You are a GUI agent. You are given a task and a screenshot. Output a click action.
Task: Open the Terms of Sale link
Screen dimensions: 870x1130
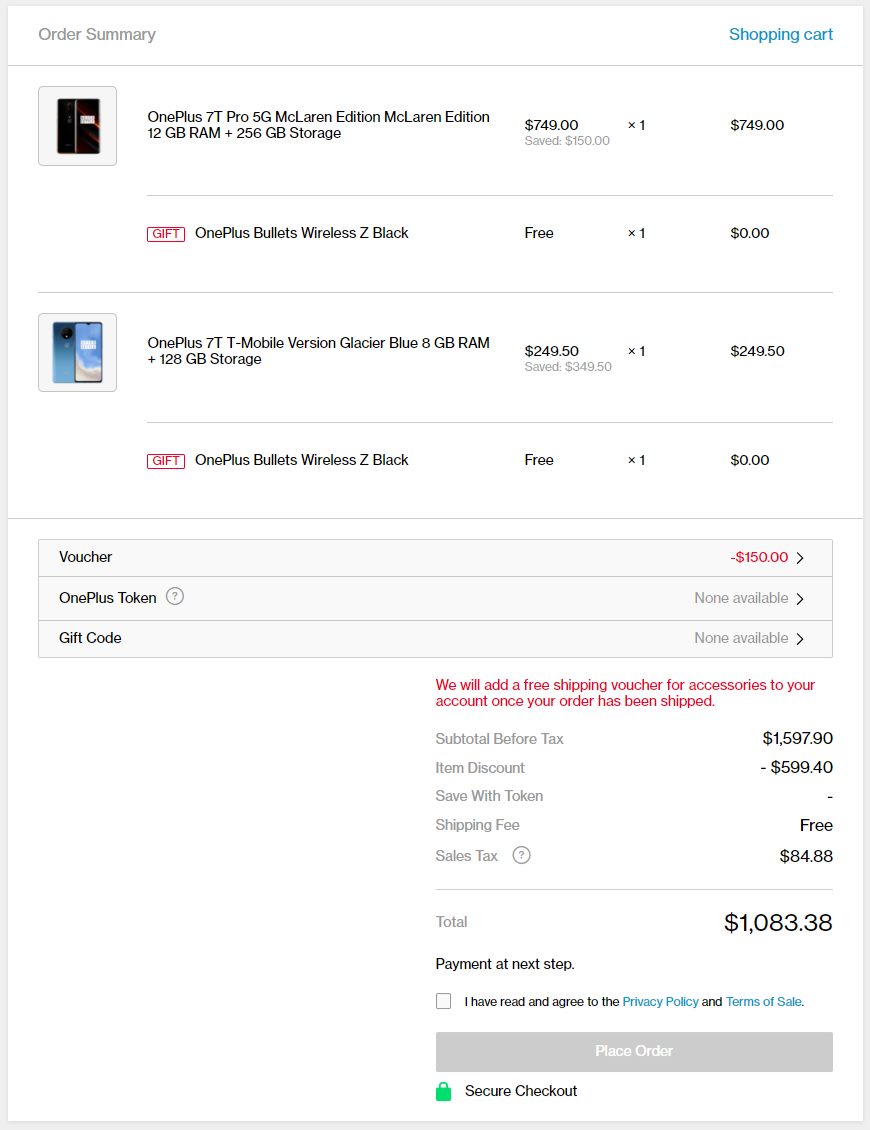[x=763, y=1001]
